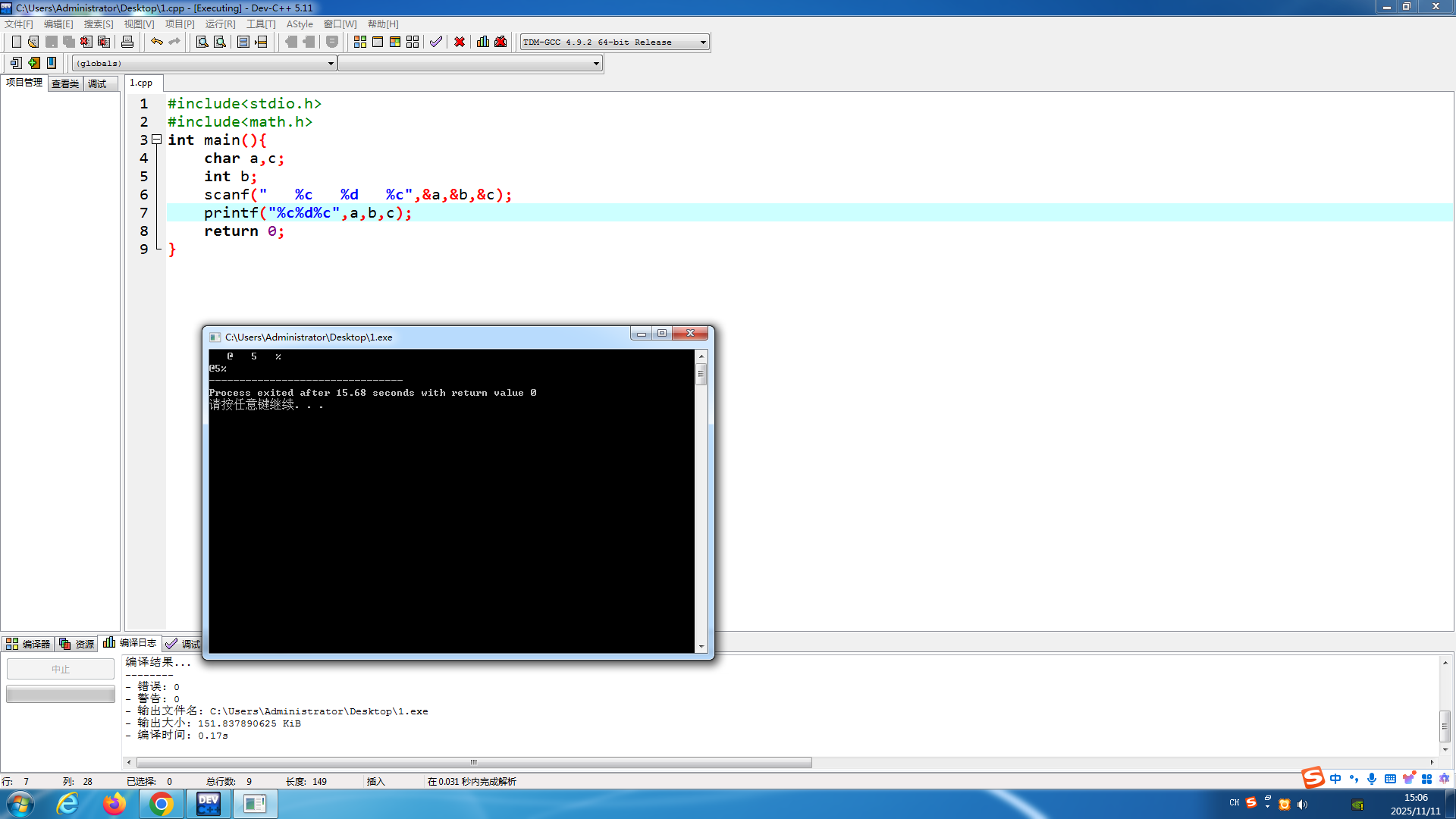Screen dimensions: 1456x819
Task: Expand the (globals) scope dropdown
Action: click(331, 64)
